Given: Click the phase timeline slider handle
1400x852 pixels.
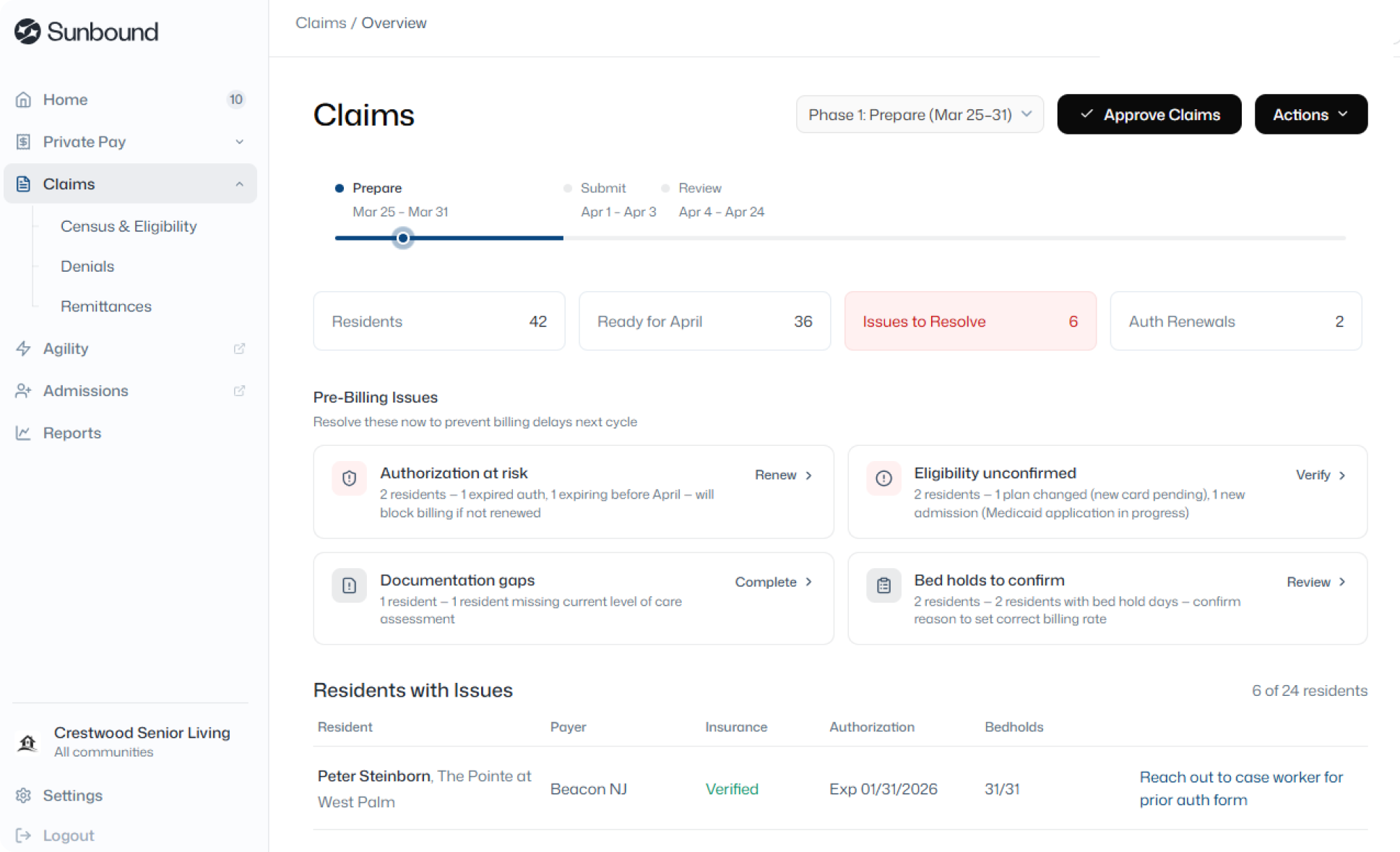Looking at the screenshot, I should pos(403,238).
